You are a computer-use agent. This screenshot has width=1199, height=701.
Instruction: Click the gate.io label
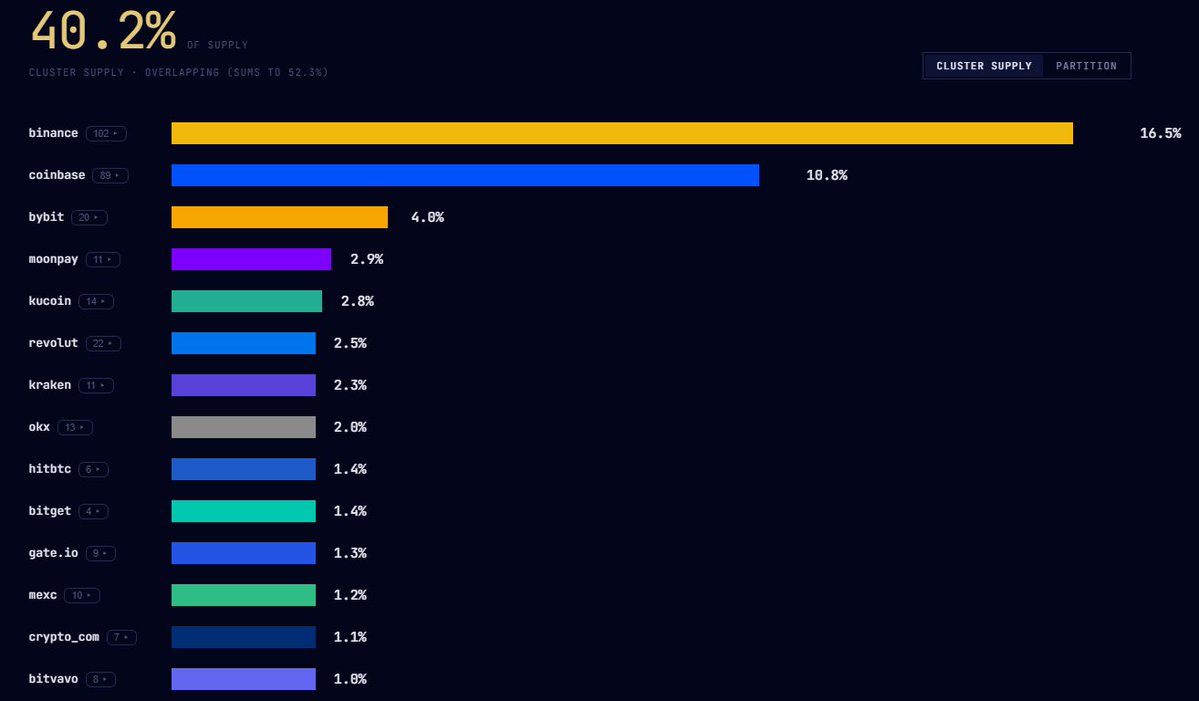click(x=54, y=553)
